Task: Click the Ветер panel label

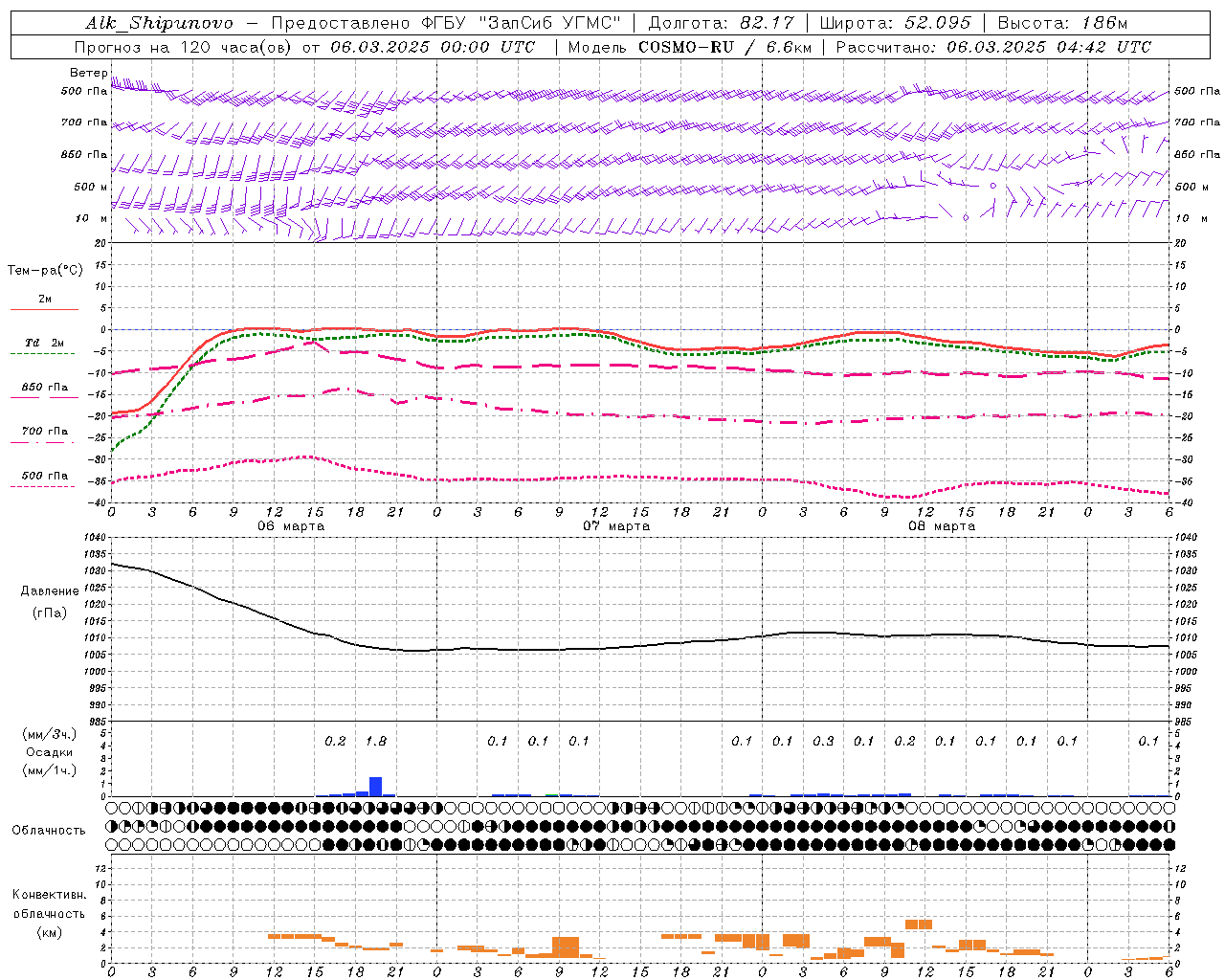Action: 88,73
